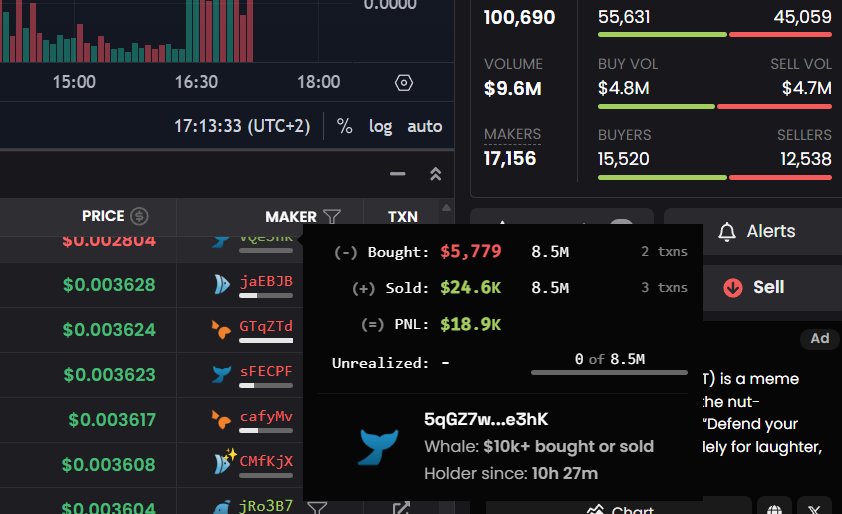The image size is (842, 514).
Task: Click the 16:30 time axis label
Action: click(x=196, y=82)
